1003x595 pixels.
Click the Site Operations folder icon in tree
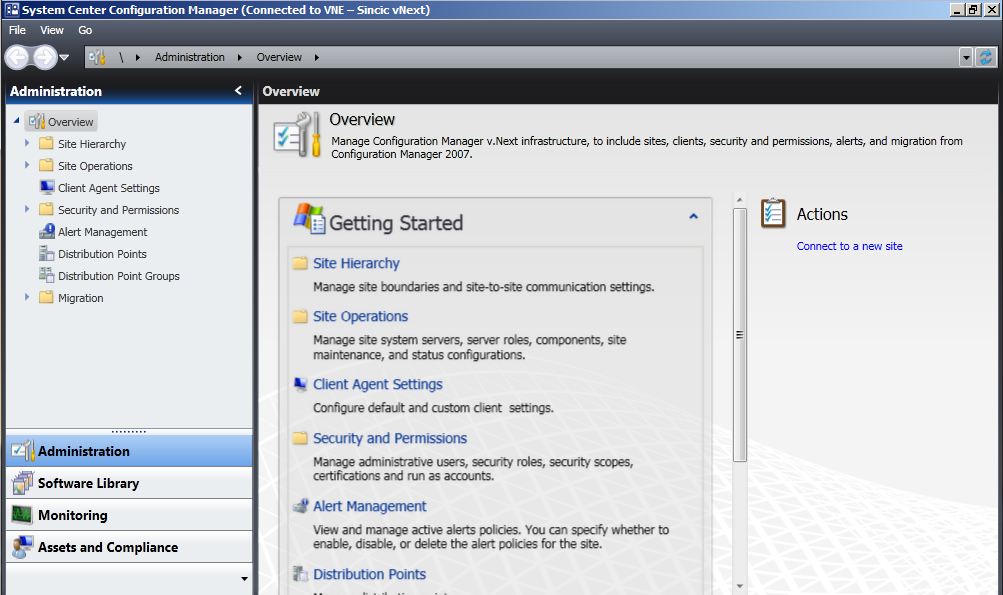[46, 165]
